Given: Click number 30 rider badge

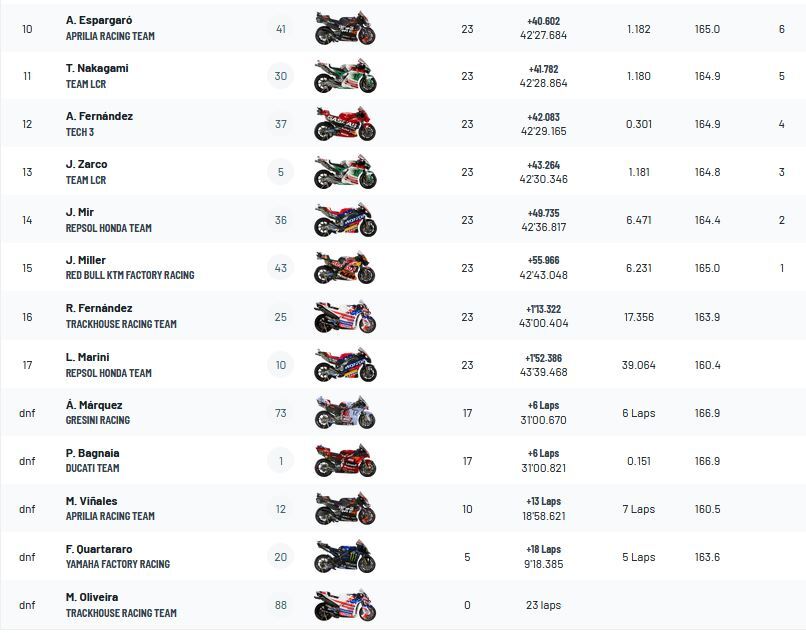Looking at the screenshot, I should click(281, 77).
